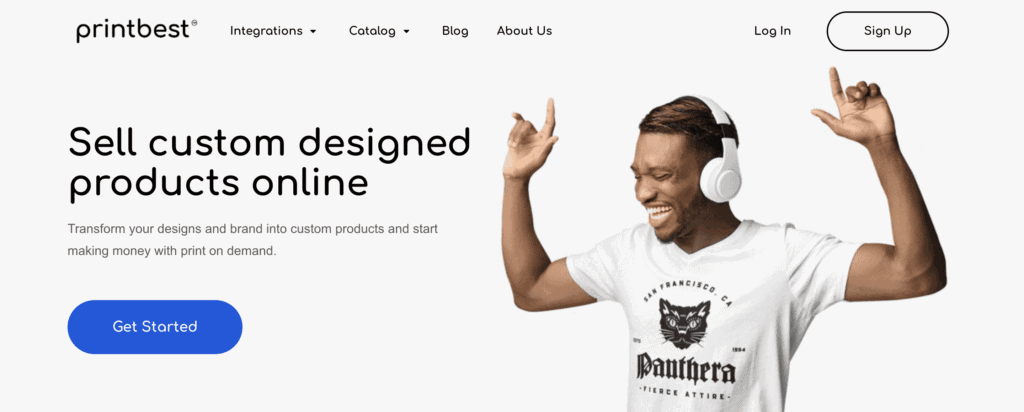Click the 'Transform your designs' paragraph text

pyautogui.click(x=253, y=240)
